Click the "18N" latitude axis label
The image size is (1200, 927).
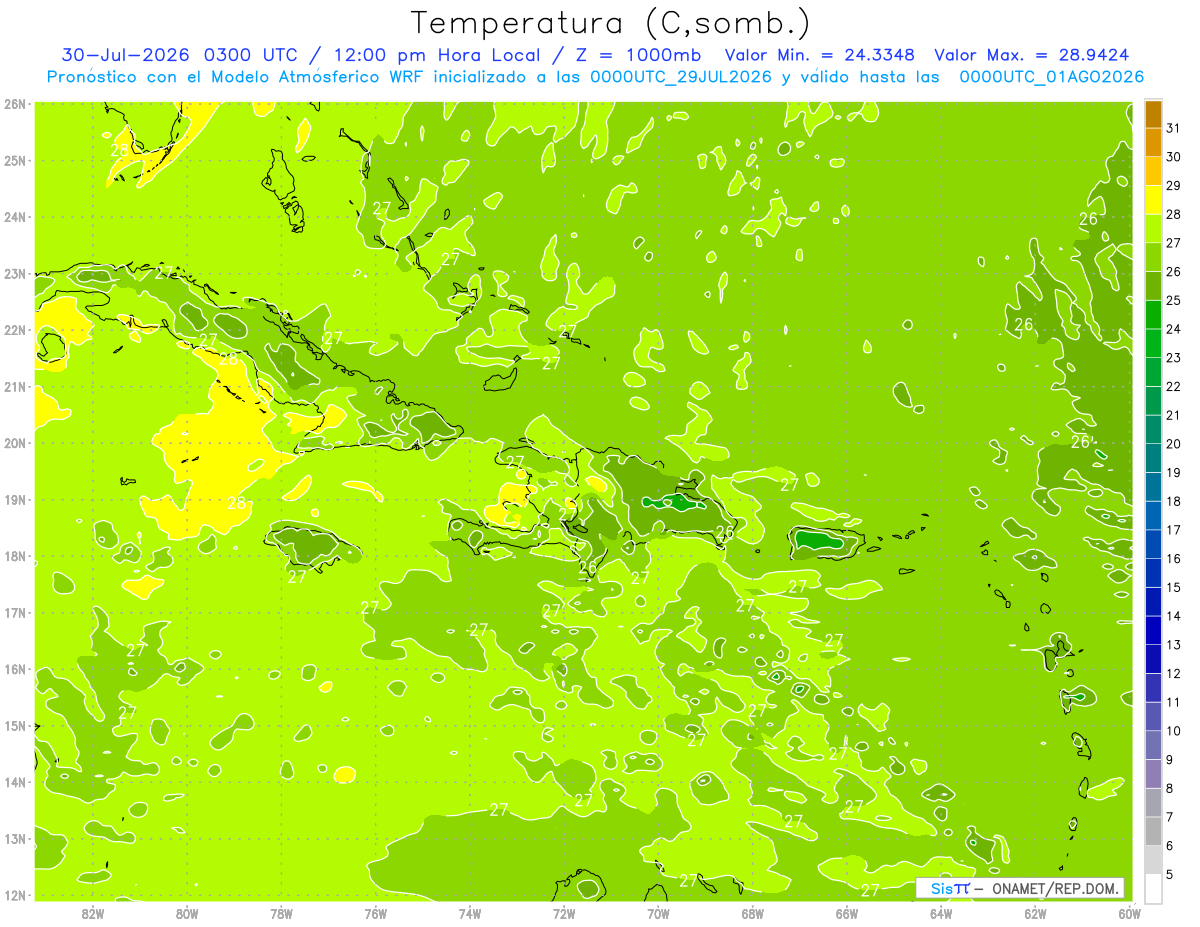[x=14, y=556]
